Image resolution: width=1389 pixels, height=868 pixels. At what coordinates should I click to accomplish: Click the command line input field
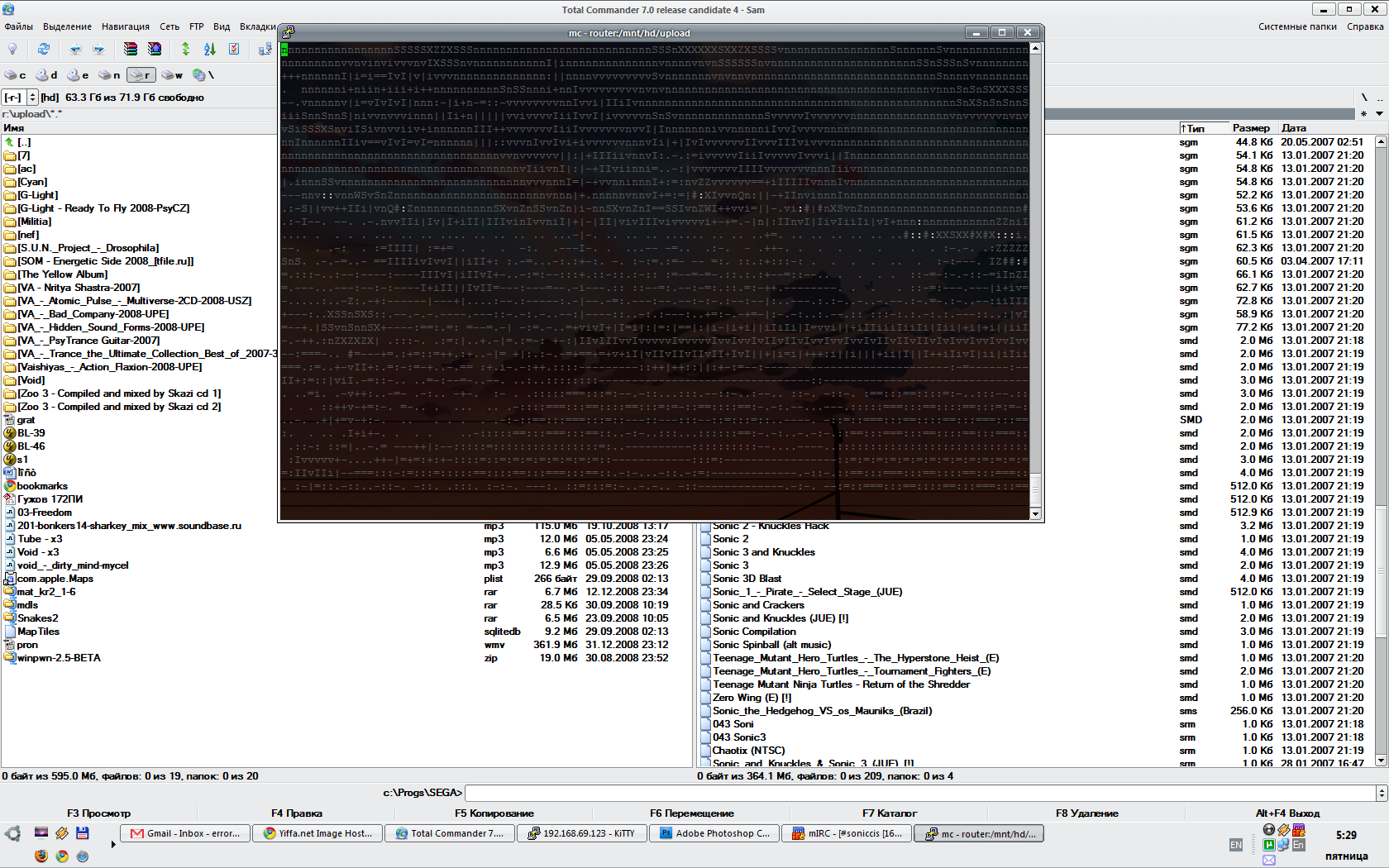[920, 793]
